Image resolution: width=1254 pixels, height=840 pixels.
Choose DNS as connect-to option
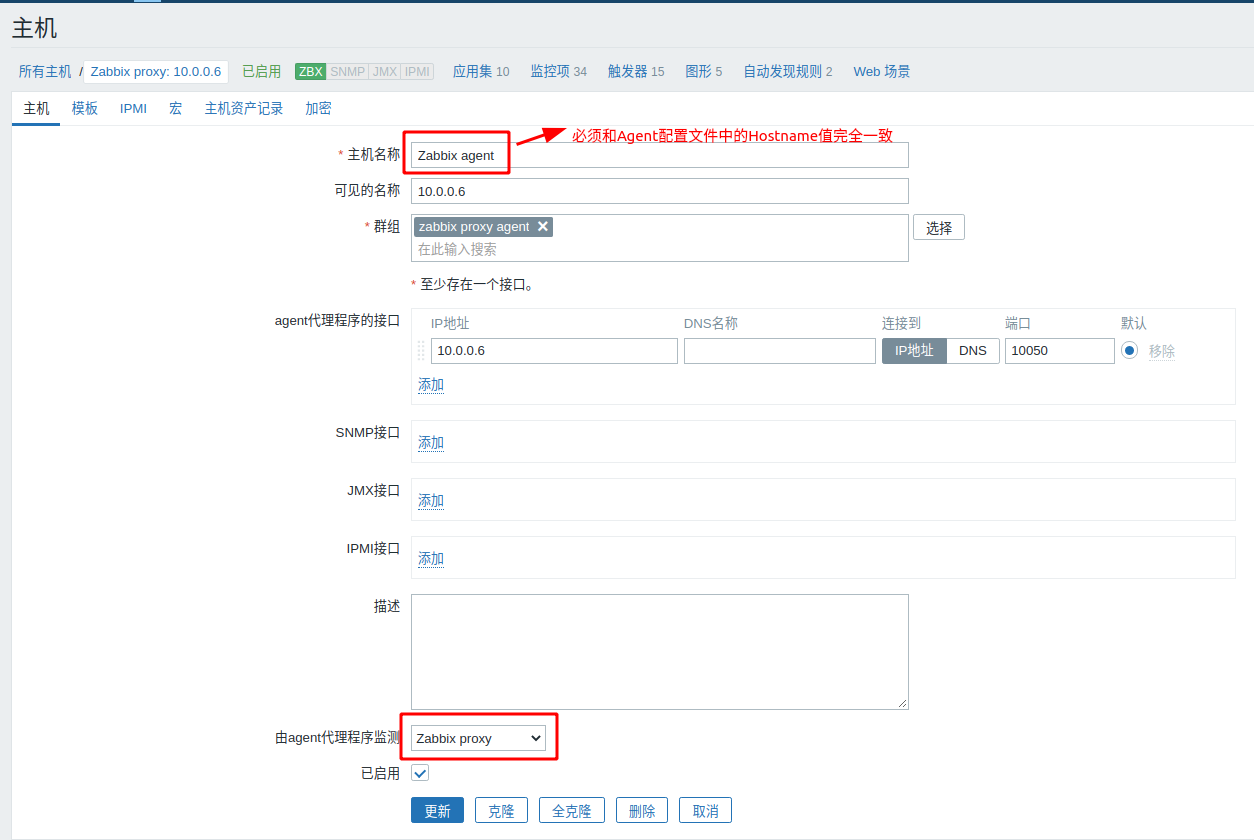(x=973, y=351)
